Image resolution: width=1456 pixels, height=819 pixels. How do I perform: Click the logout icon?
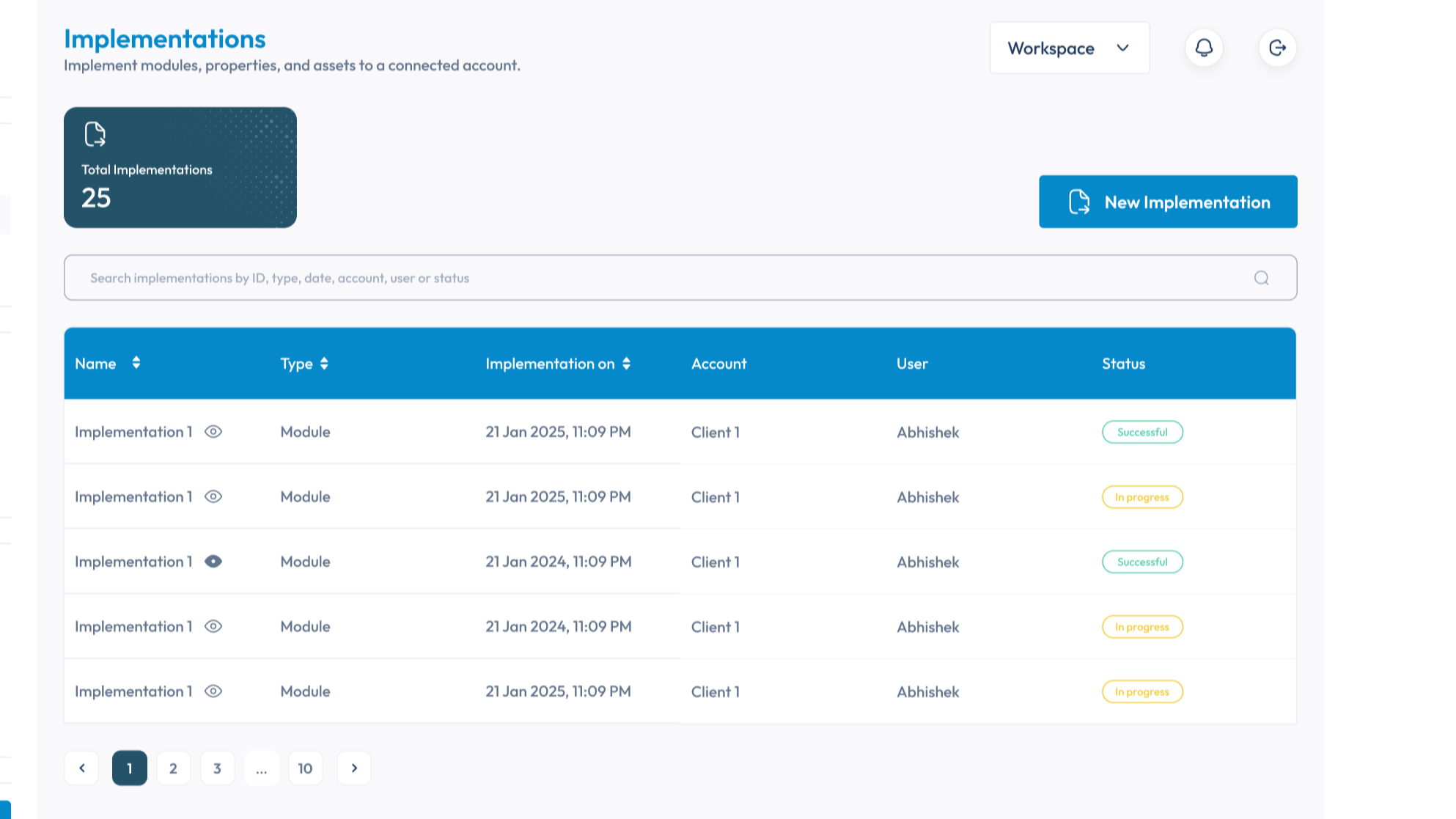[1277, 47]
